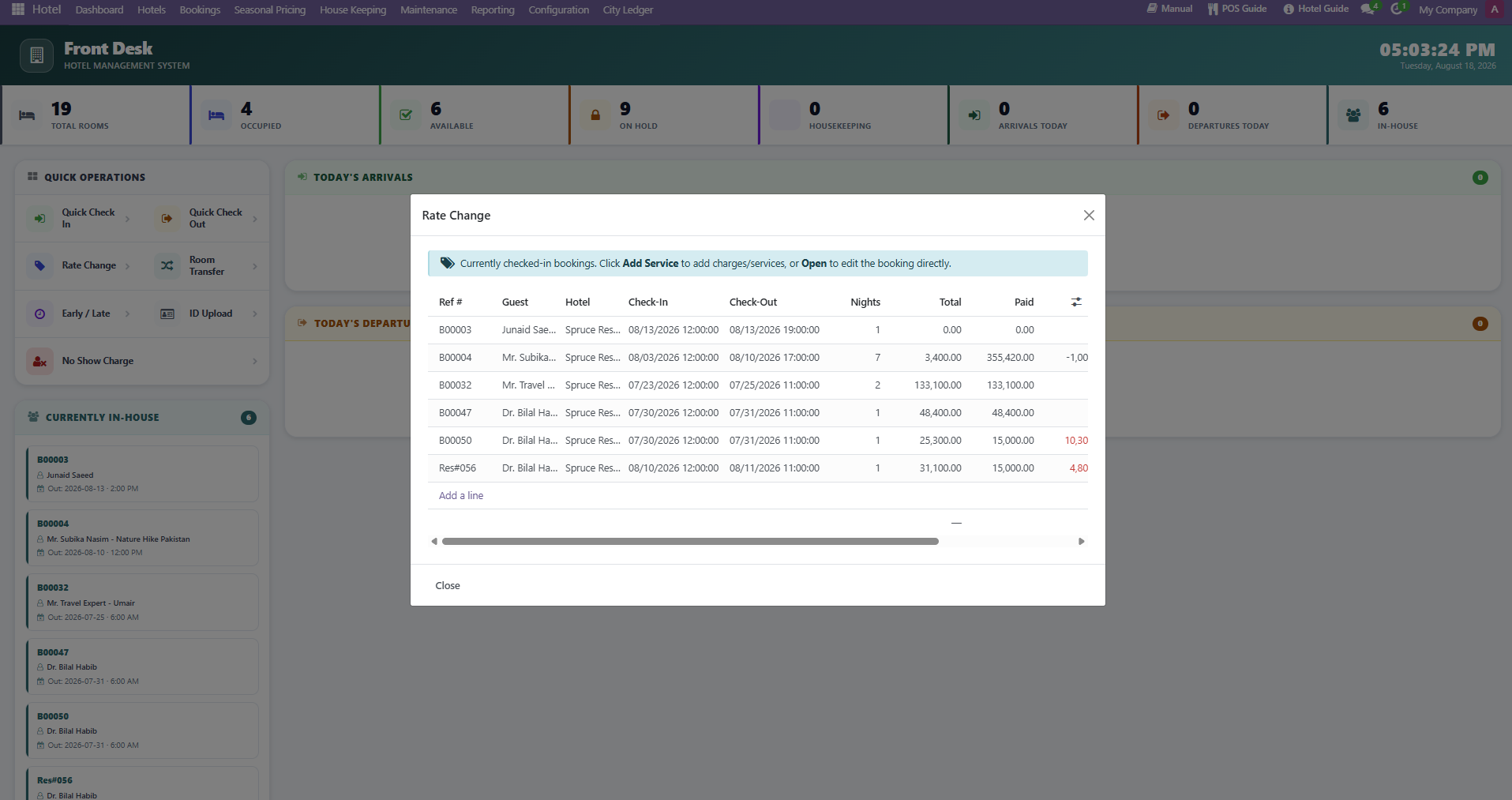This screenshot has width=1512, height=800.
Task: Click the No Show Charge user icon
Action: (x=39, y=361)
